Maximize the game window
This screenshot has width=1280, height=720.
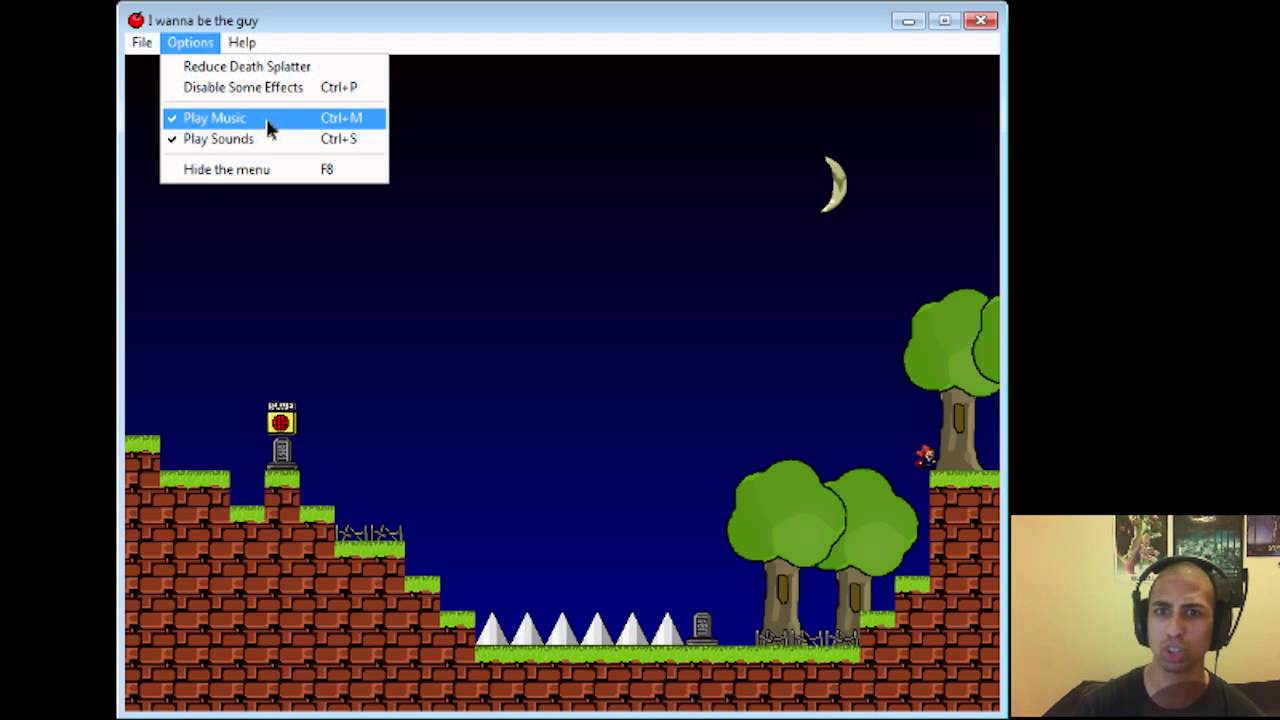(x=944, y=20)
